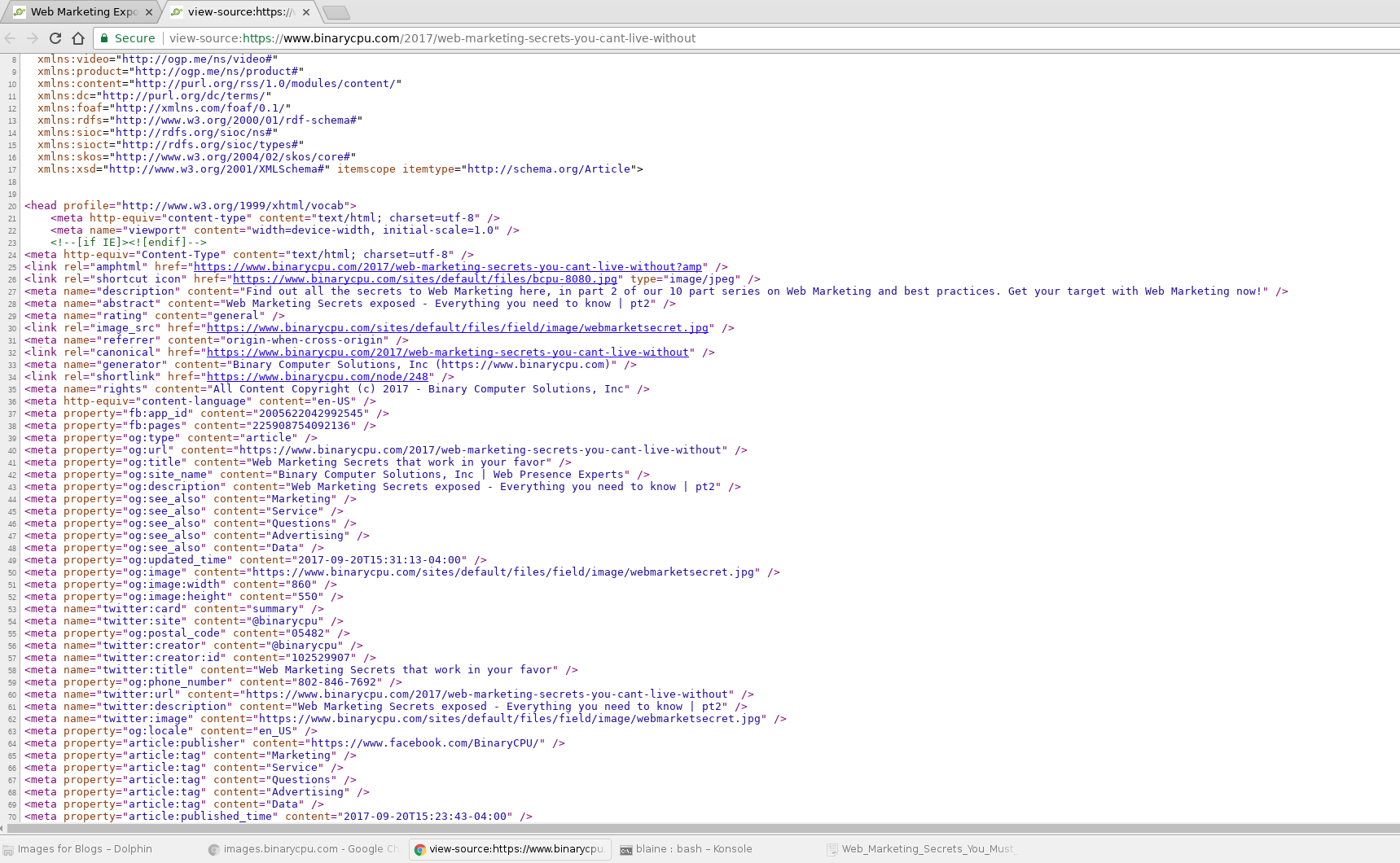Click the favicon on the Web Marketing Expo tab
1400x863 pixels.
pos(20,12)
